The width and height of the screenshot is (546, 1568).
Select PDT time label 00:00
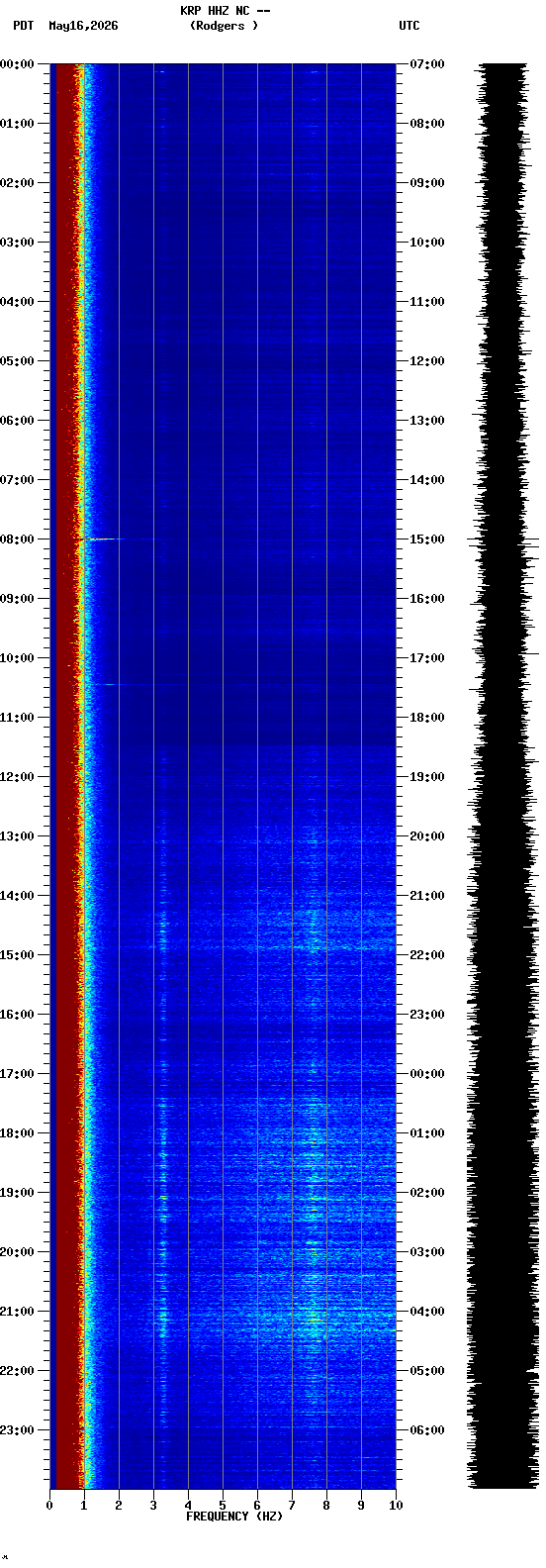click(17, 64)
